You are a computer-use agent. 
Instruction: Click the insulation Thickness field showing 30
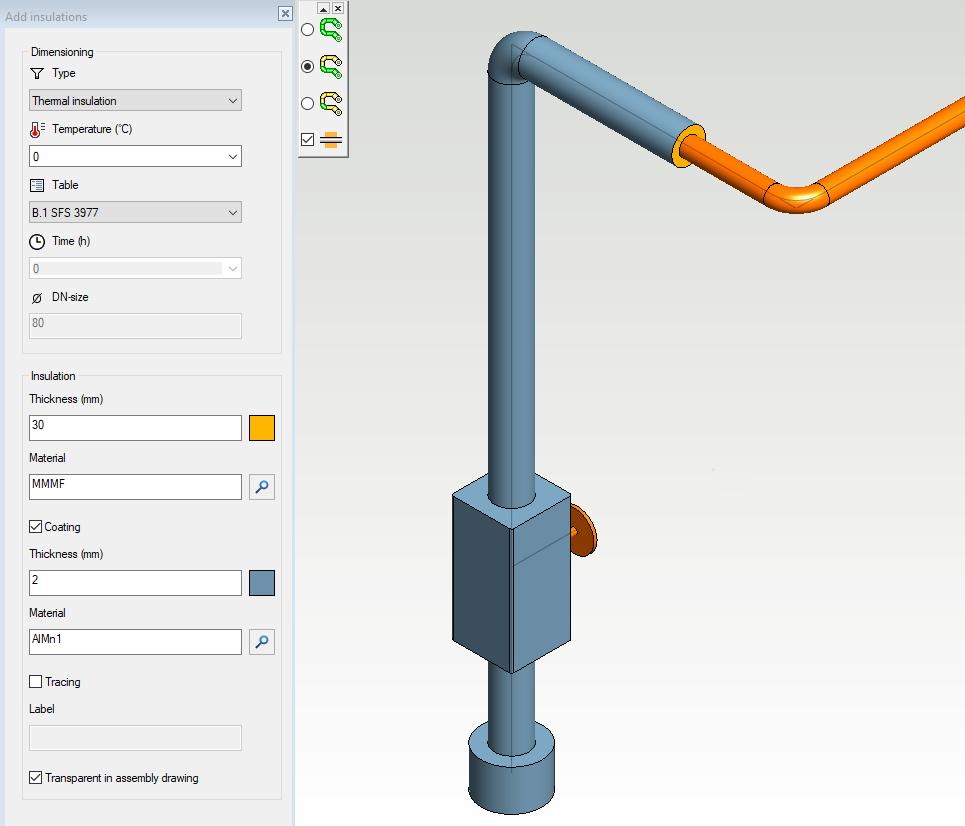pos(135,428)
